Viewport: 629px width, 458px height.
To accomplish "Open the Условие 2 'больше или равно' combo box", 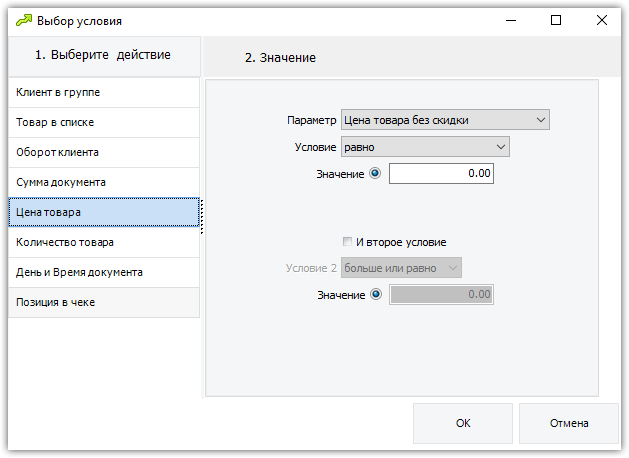I will (x=401, y=268).
